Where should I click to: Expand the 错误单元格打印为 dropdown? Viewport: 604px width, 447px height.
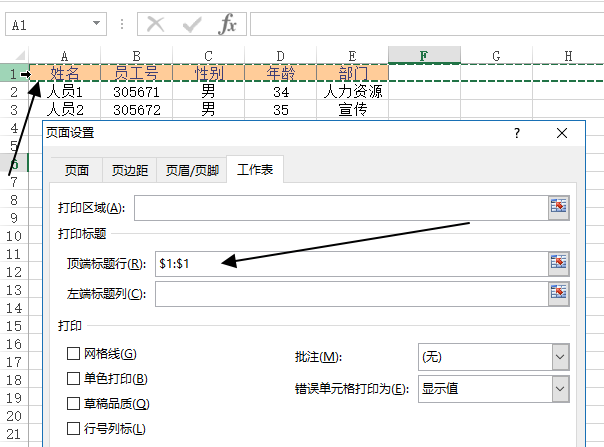[x=559, y=389]
